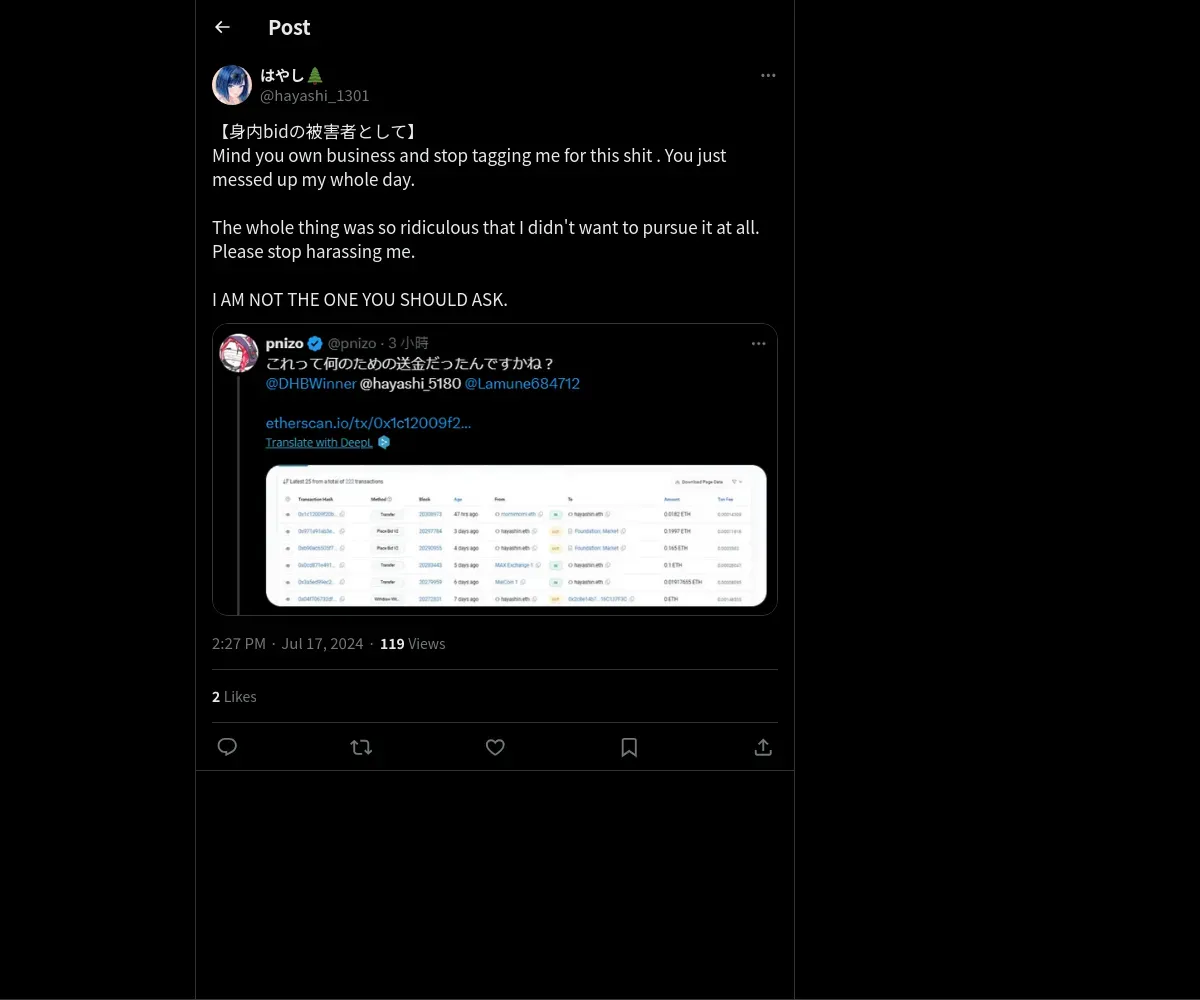
Task: Click the 2:27 PM timestamp
Action: (238, 643)
